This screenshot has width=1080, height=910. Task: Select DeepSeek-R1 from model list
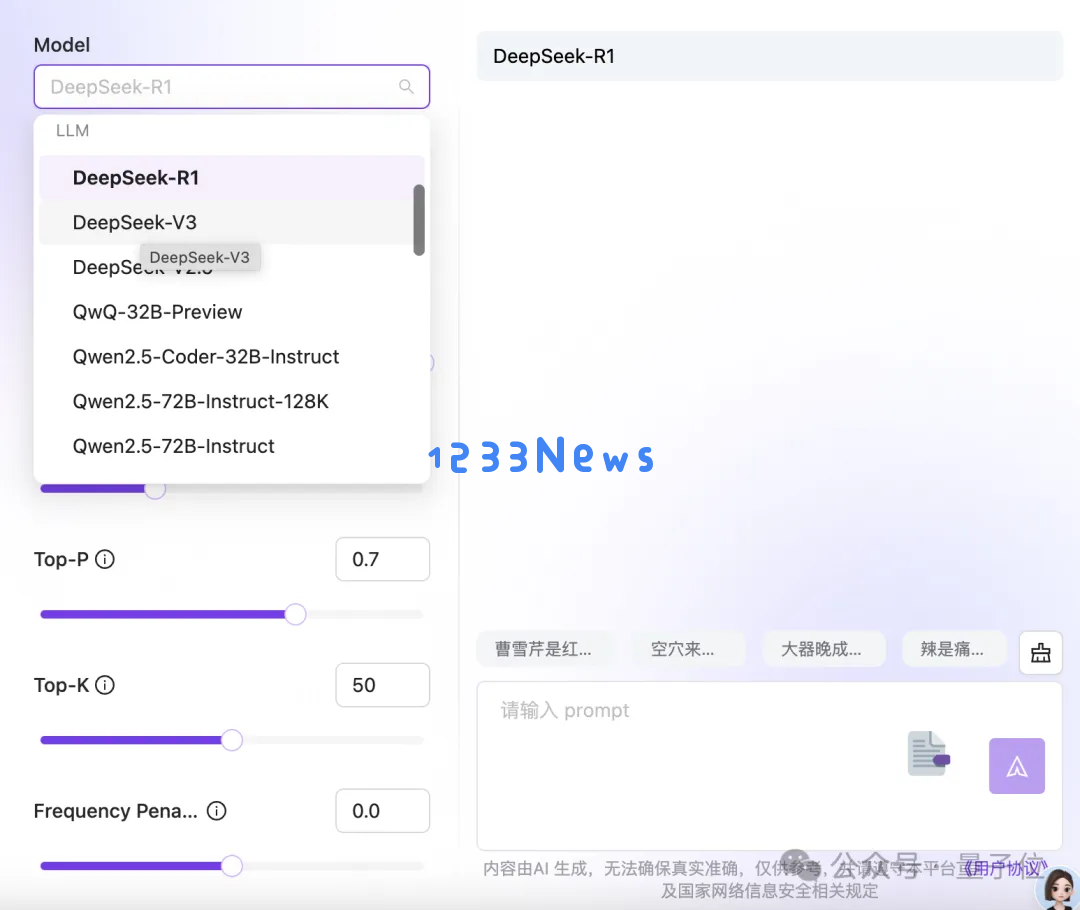click(231, 178)
